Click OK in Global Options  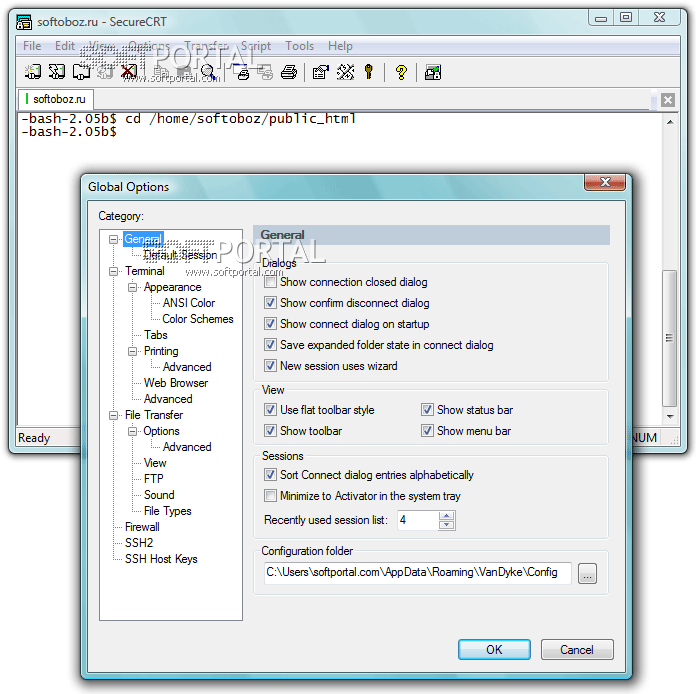coord(494,650)
